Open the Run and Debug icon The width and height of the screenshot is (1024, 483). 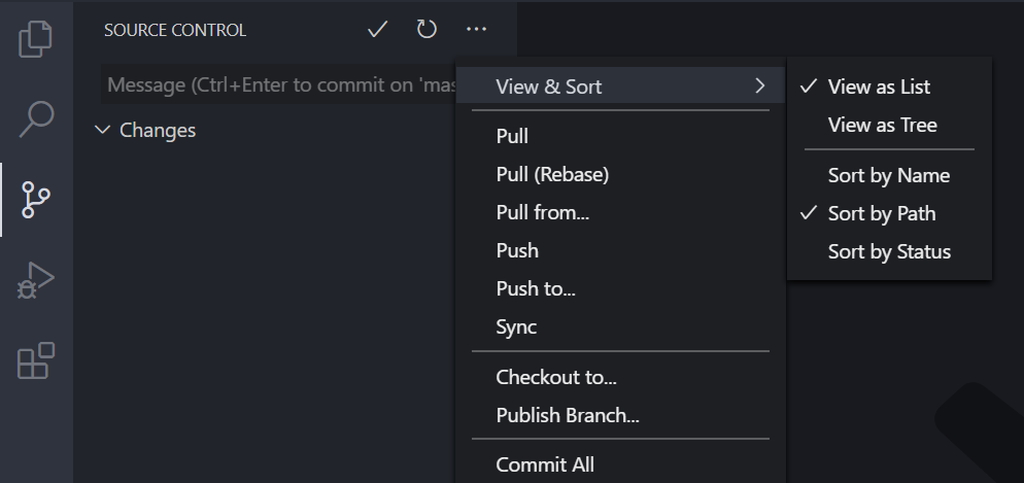point(36,281)
